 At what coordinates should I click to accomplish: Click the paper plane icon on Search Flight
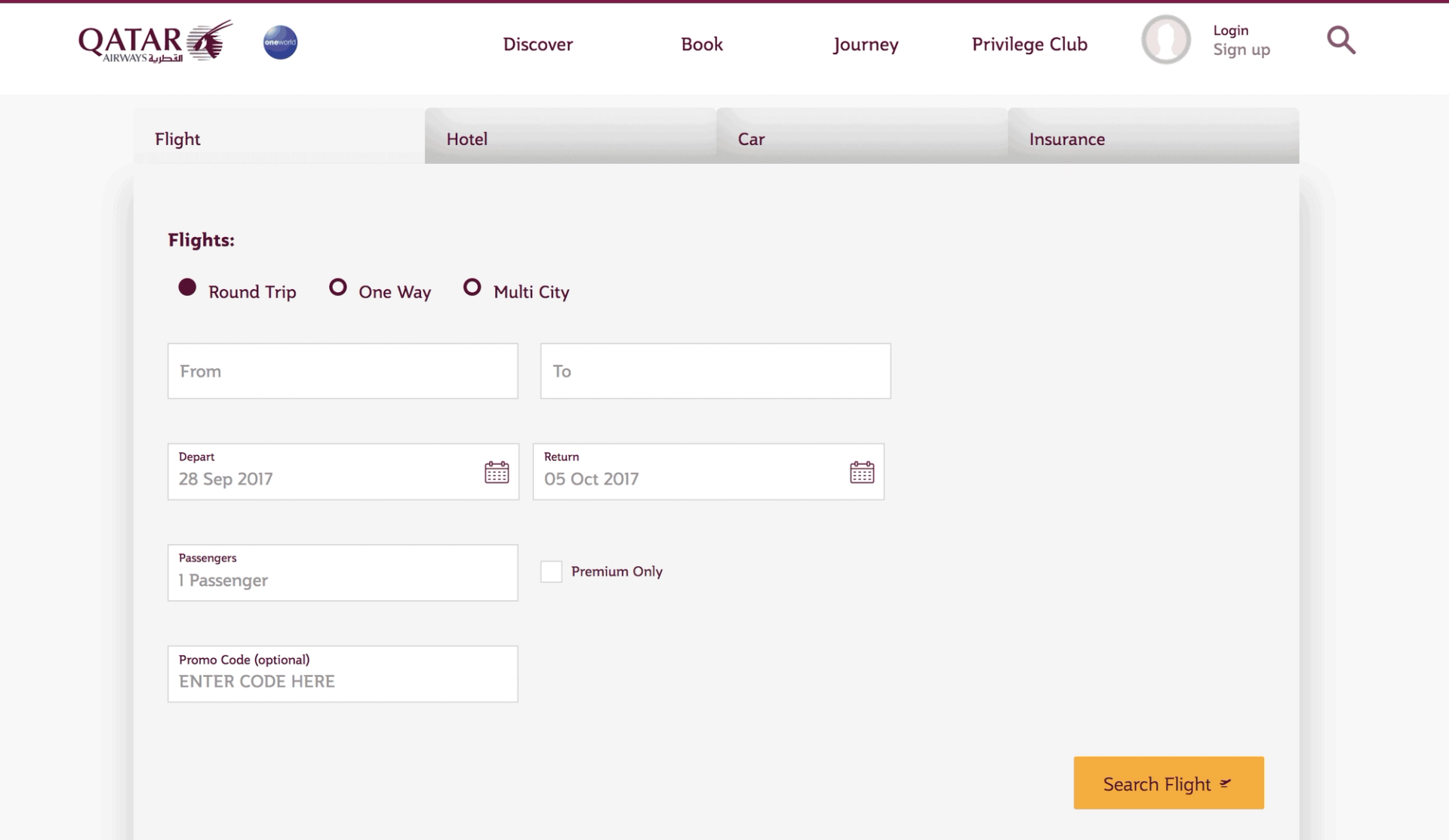click(1226, 783)
